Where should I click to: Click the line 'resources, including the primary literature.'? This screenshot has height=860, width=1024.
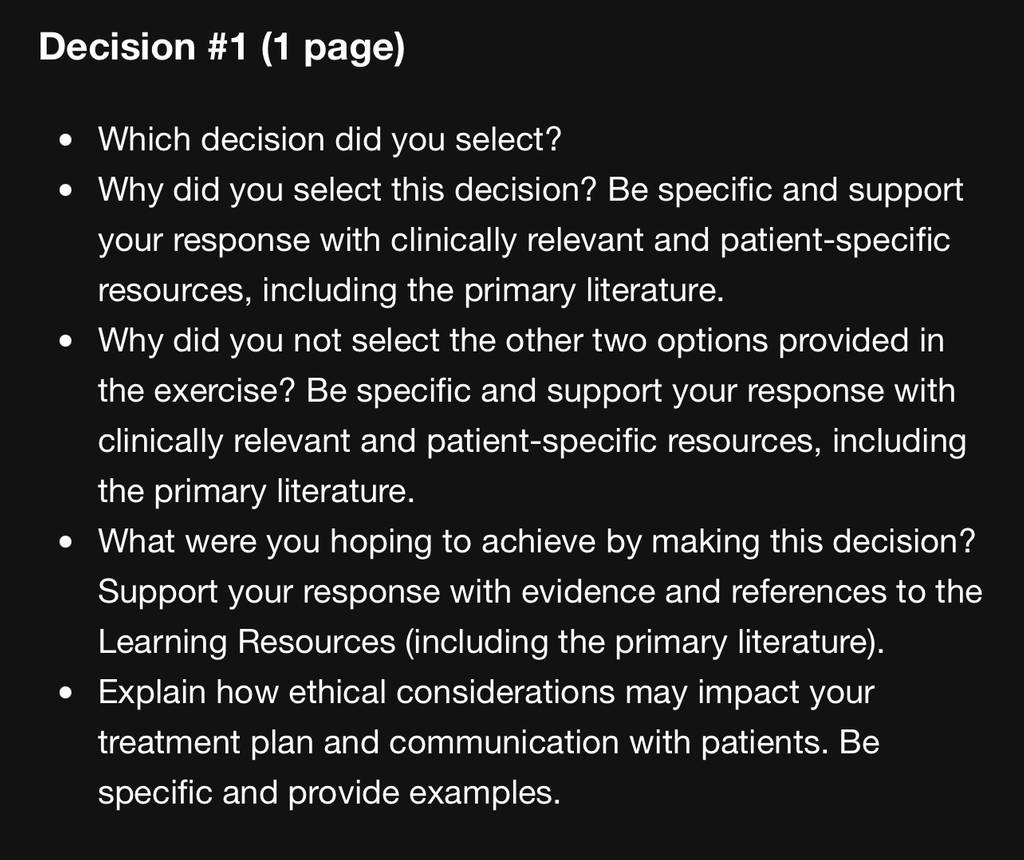tap(411, 290)
